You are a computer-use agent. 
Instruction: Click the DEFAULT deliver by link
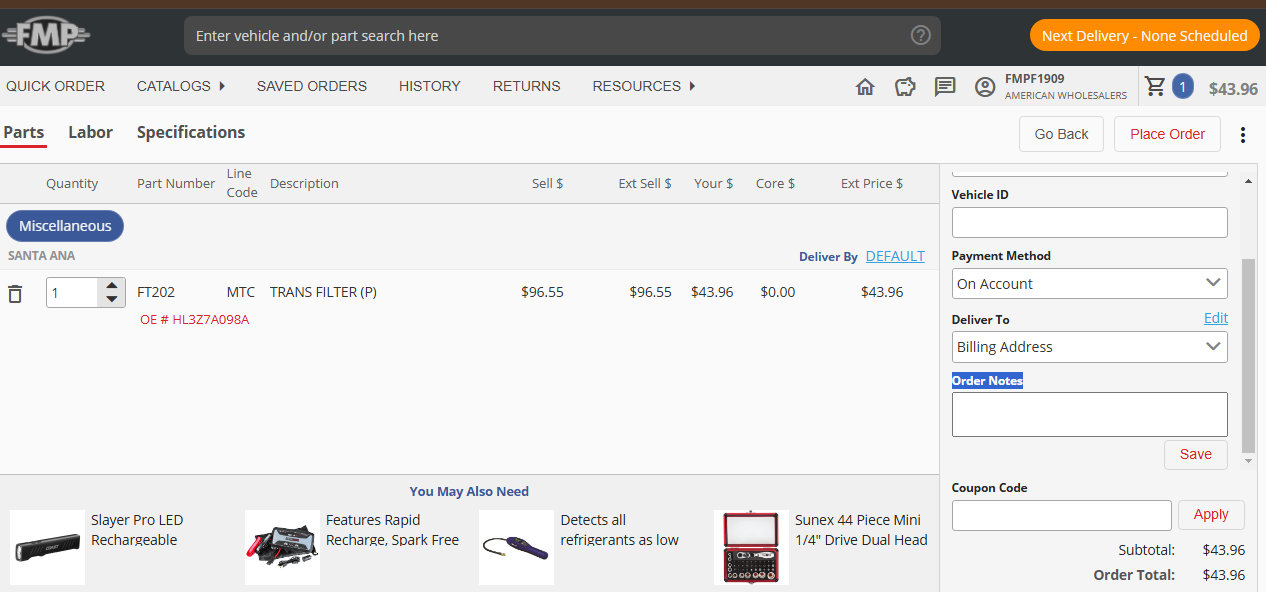895,256
